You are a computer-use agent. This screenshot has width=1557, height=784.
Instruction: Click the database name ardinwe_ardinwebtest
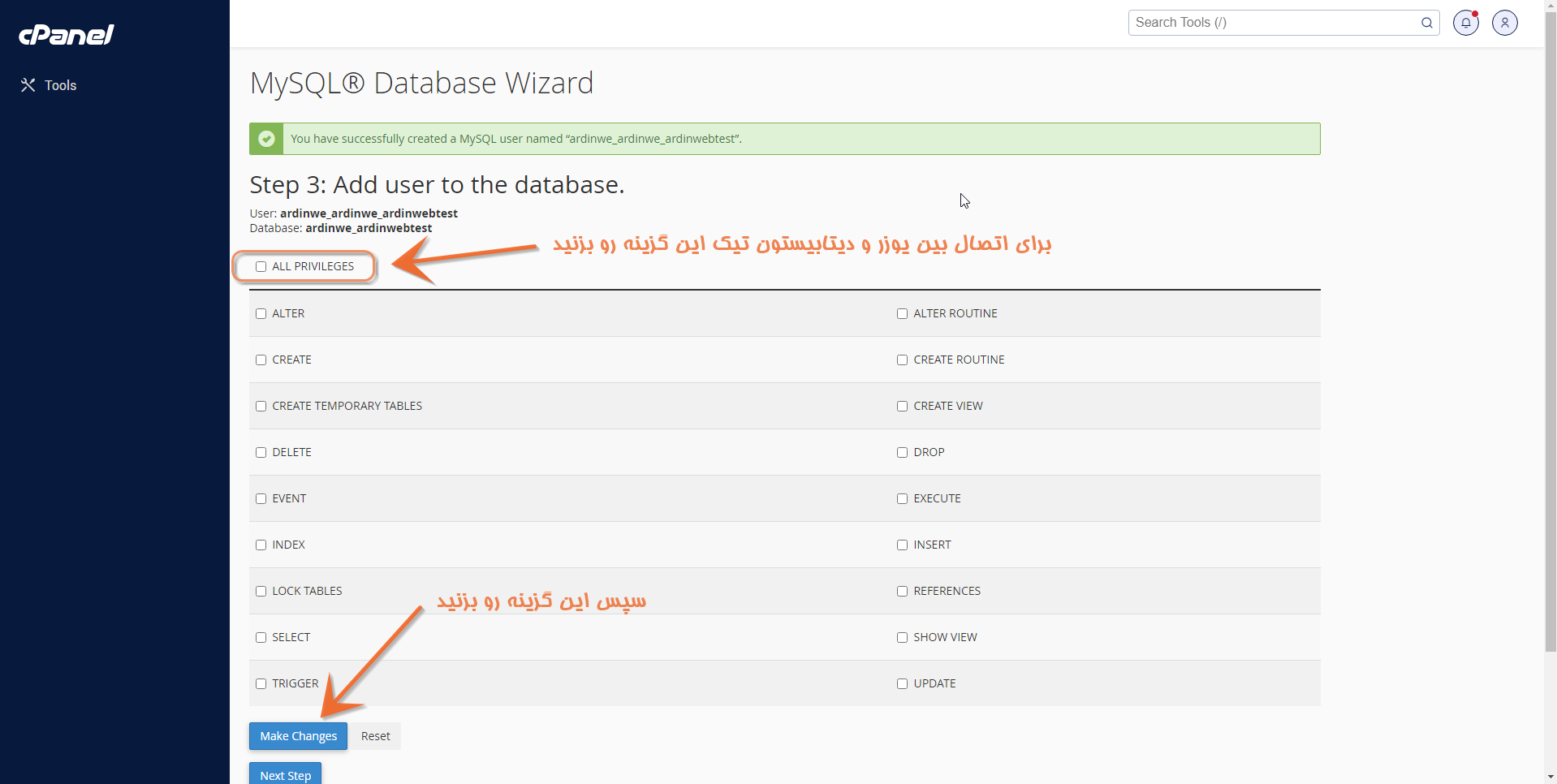369,228
